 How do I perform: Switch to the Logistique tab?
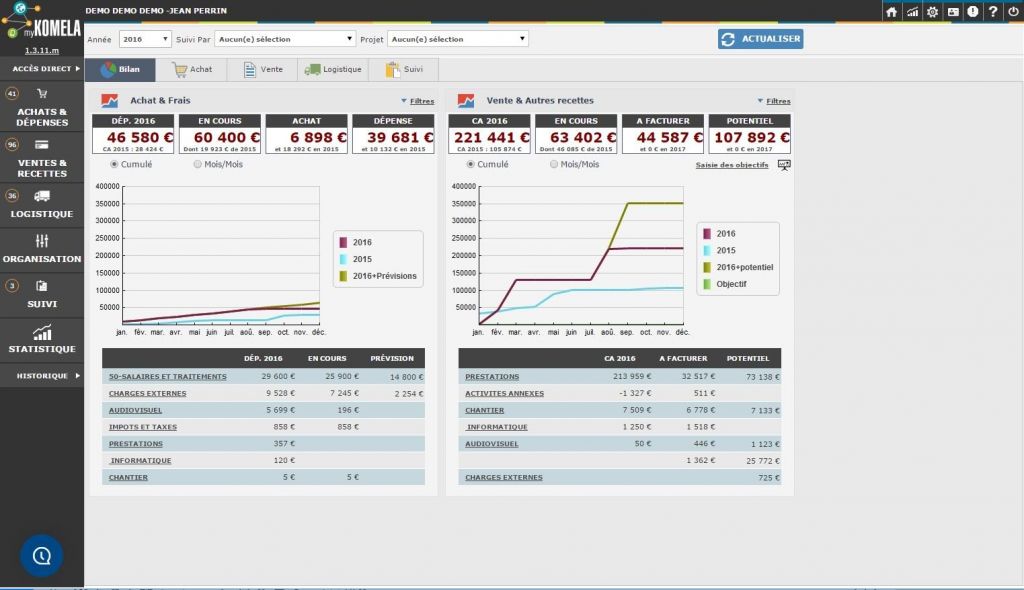pos(333,70)
